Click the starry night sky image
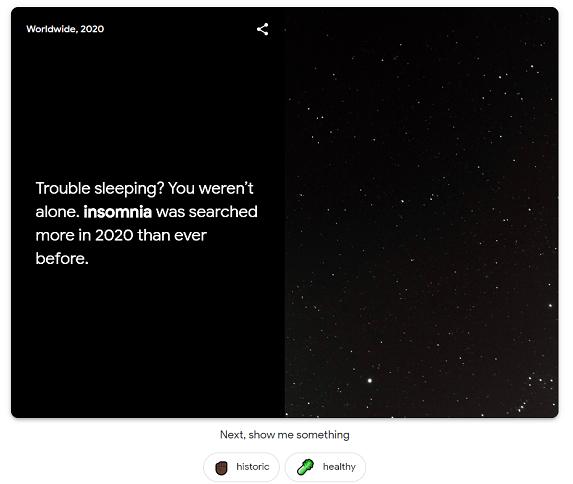 point(421,212)
